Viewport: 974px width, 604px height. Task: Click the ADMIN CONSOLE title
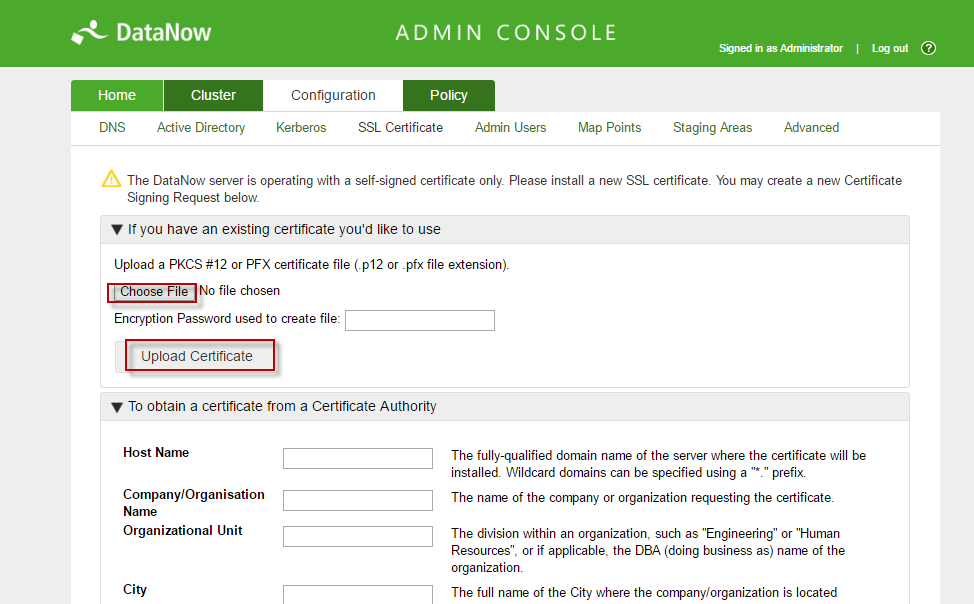tap(506, 32)
